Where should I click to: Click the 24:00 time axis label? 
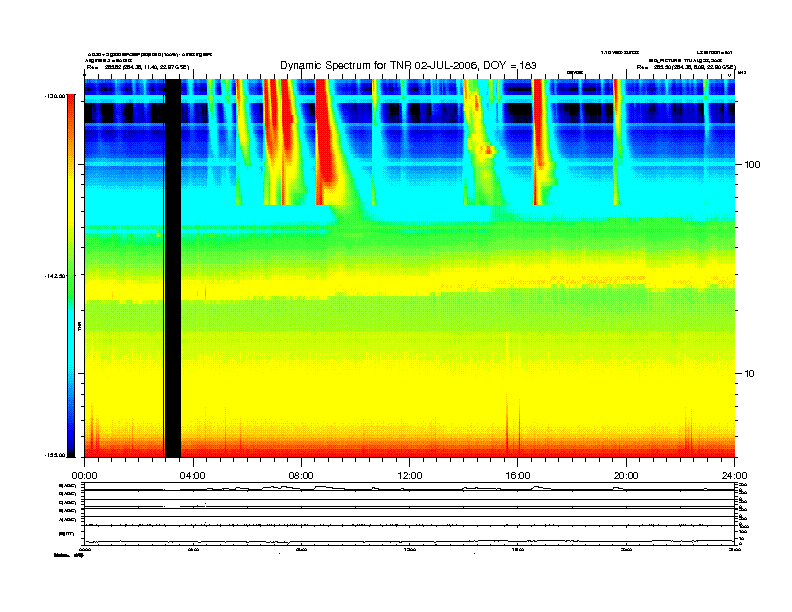tap(734, 476)
